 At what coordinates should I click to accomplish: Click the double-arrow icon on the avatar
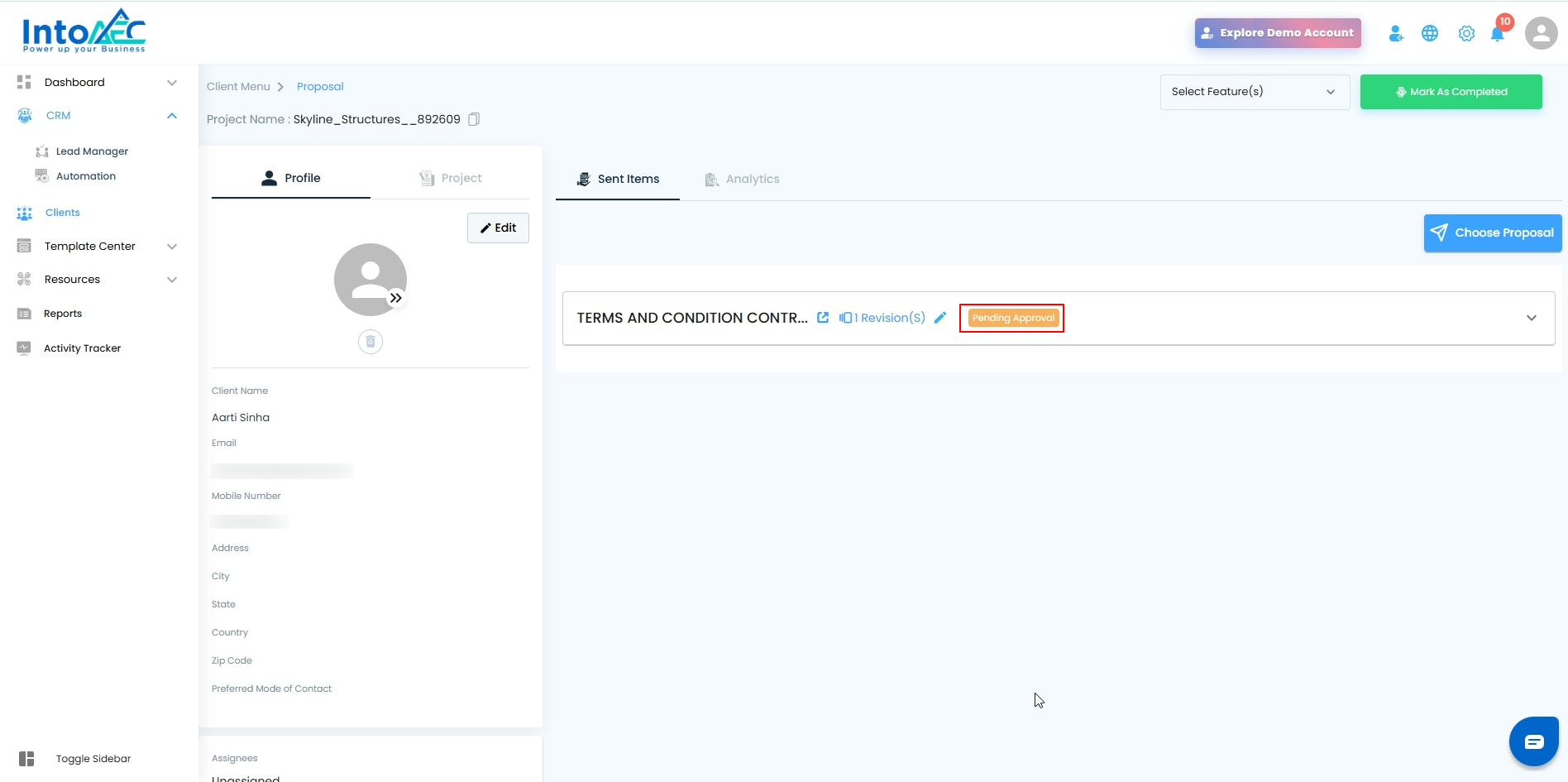[396, 298]
